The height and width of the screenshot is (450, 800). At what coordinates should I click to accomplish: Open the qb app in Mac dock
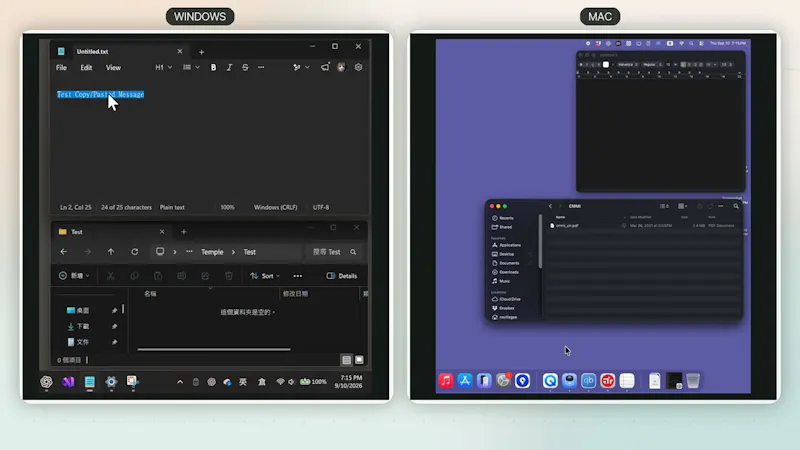pyautogui.click(x=588, y=381)
